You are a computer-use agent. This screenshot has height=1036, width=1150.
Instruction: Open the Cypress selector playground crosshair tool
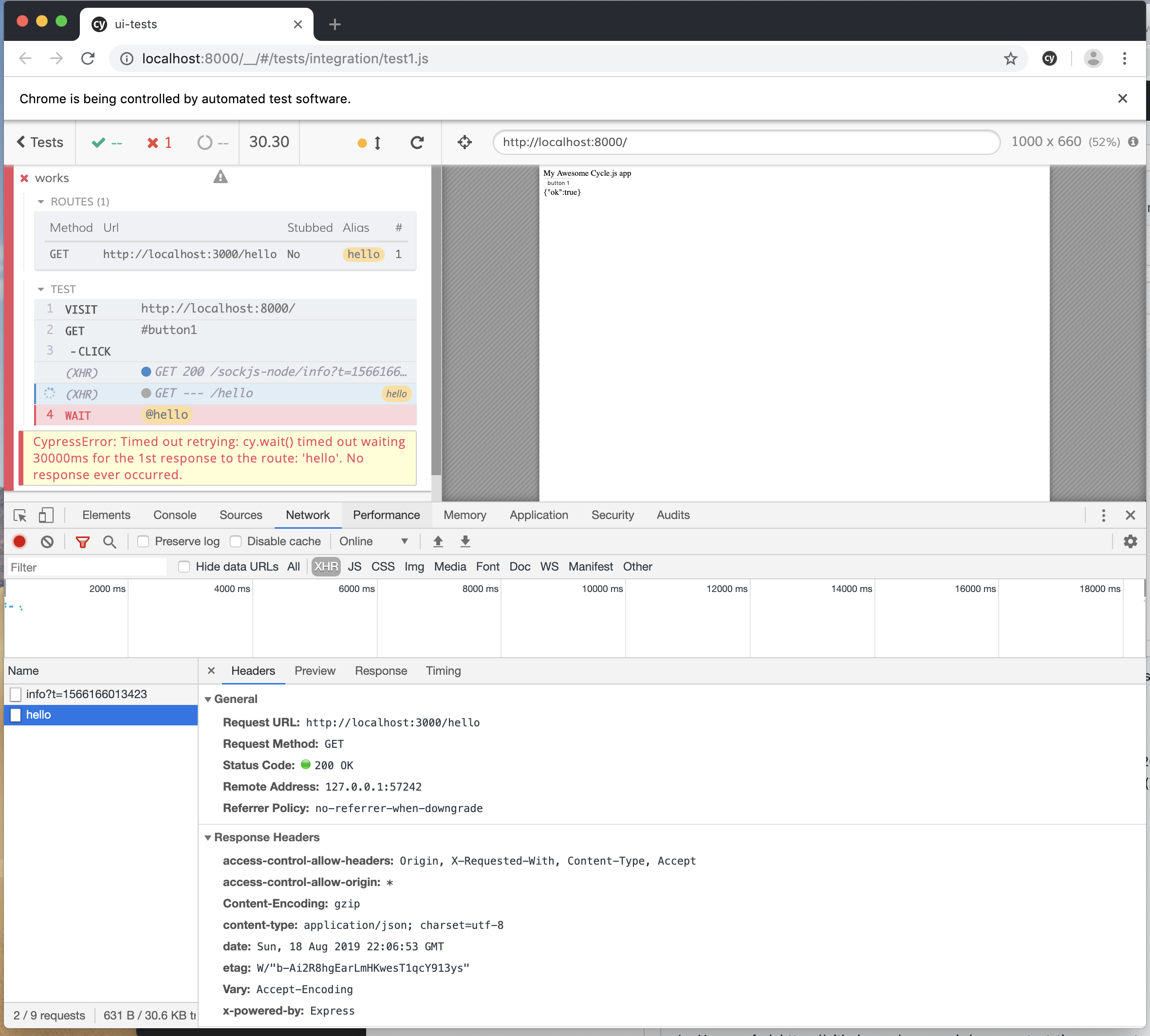(464, 142)
